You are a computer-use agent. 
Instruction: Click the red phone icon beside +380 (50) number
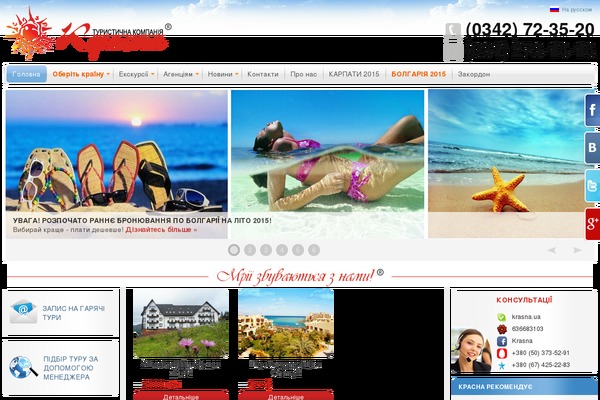click(x=501, y=353)
